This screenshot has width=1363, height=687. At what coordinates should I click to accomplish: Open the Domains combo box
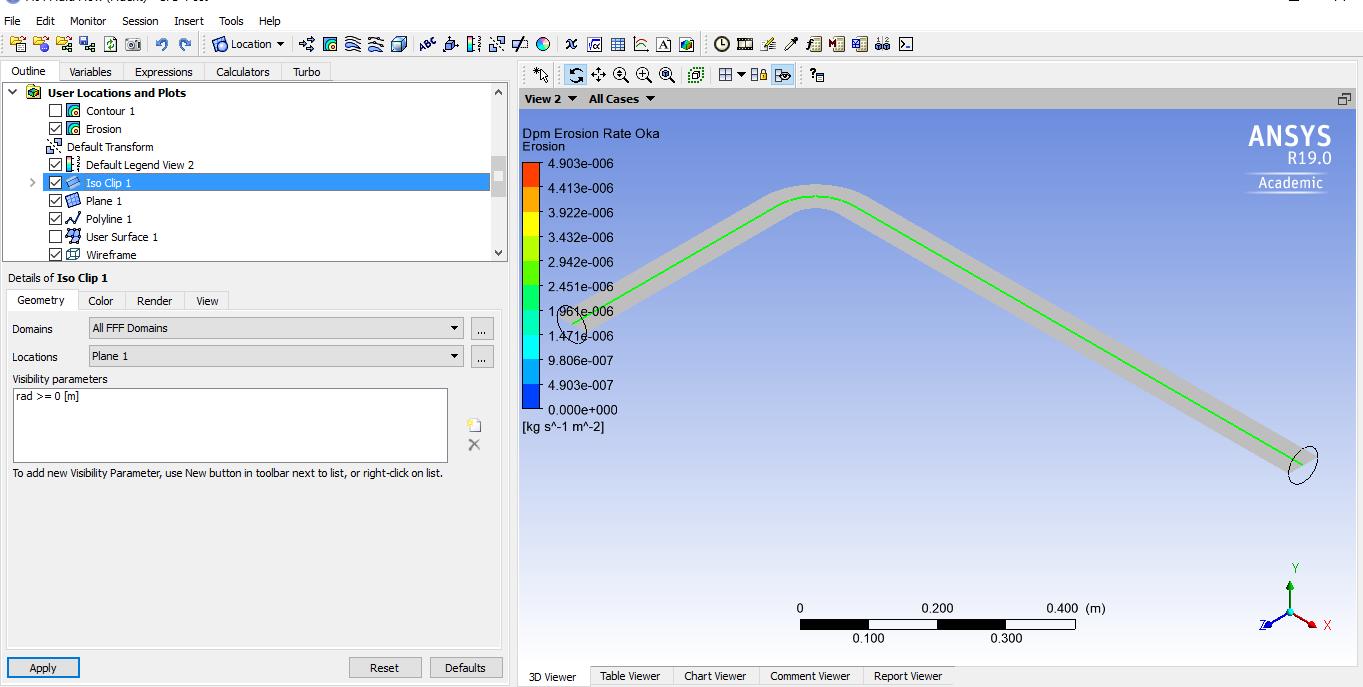pos(277,328)
